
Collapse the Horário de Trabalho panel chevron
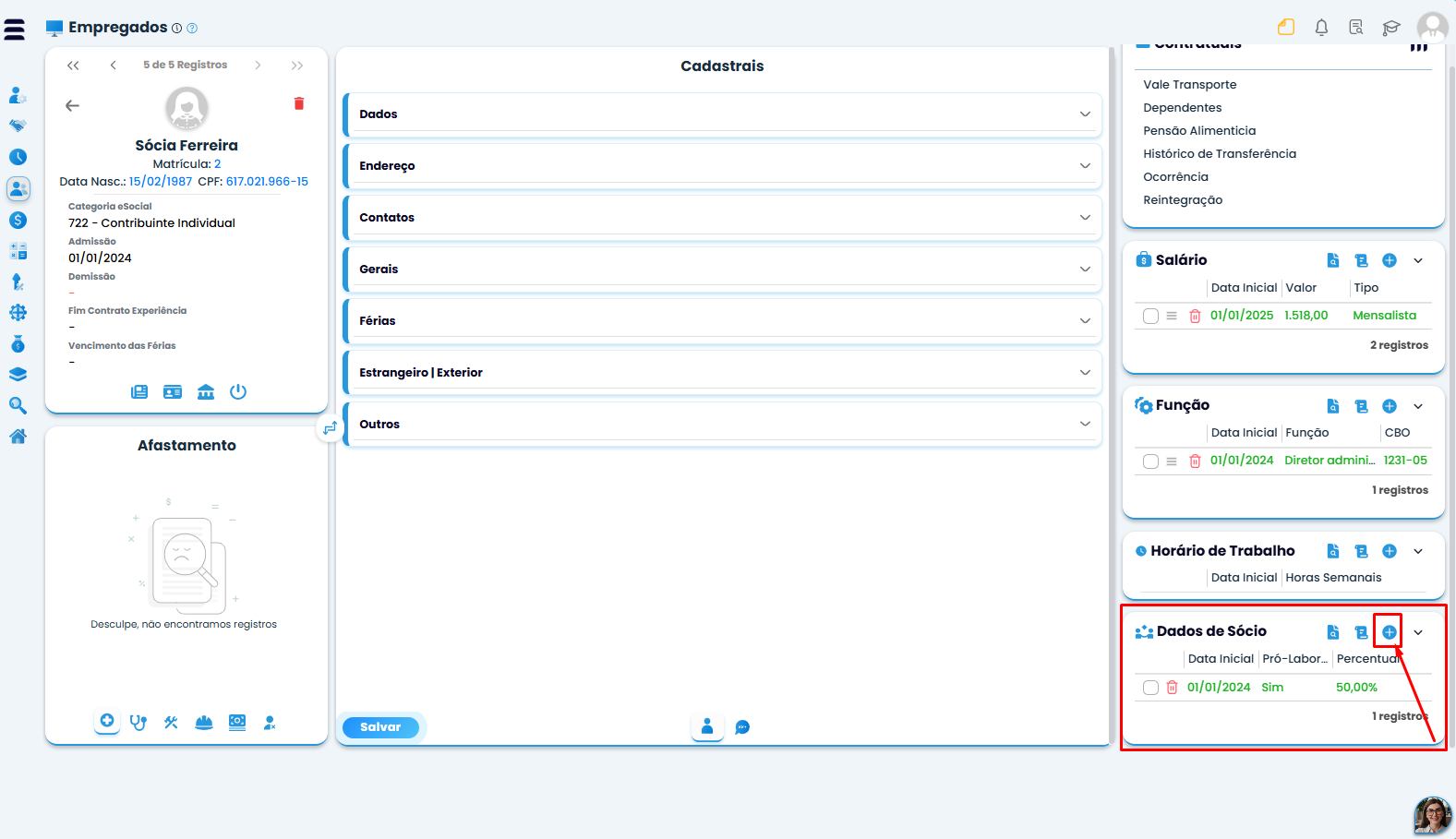coord(1418,551)
